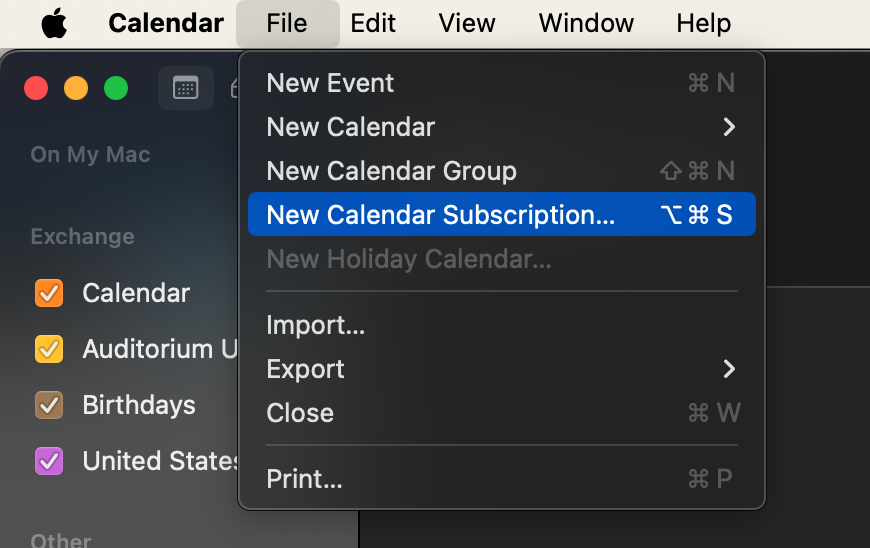This screenshot has width=870, height=548.
Task: Select New Event menu item
Action: point(330,83)
